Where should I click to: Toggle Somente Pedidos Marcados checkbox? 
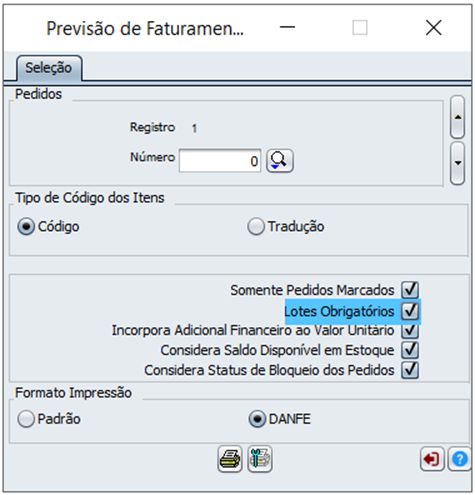click(x=410, y=290)
